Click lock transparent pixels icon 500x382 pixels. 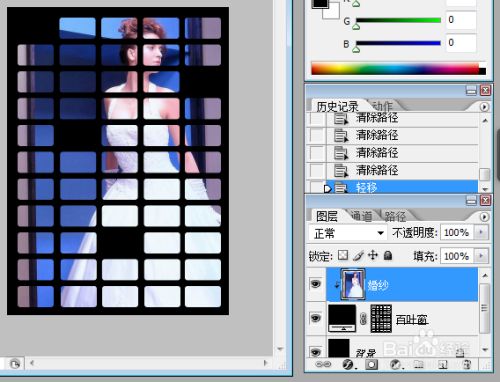point(343,256)
